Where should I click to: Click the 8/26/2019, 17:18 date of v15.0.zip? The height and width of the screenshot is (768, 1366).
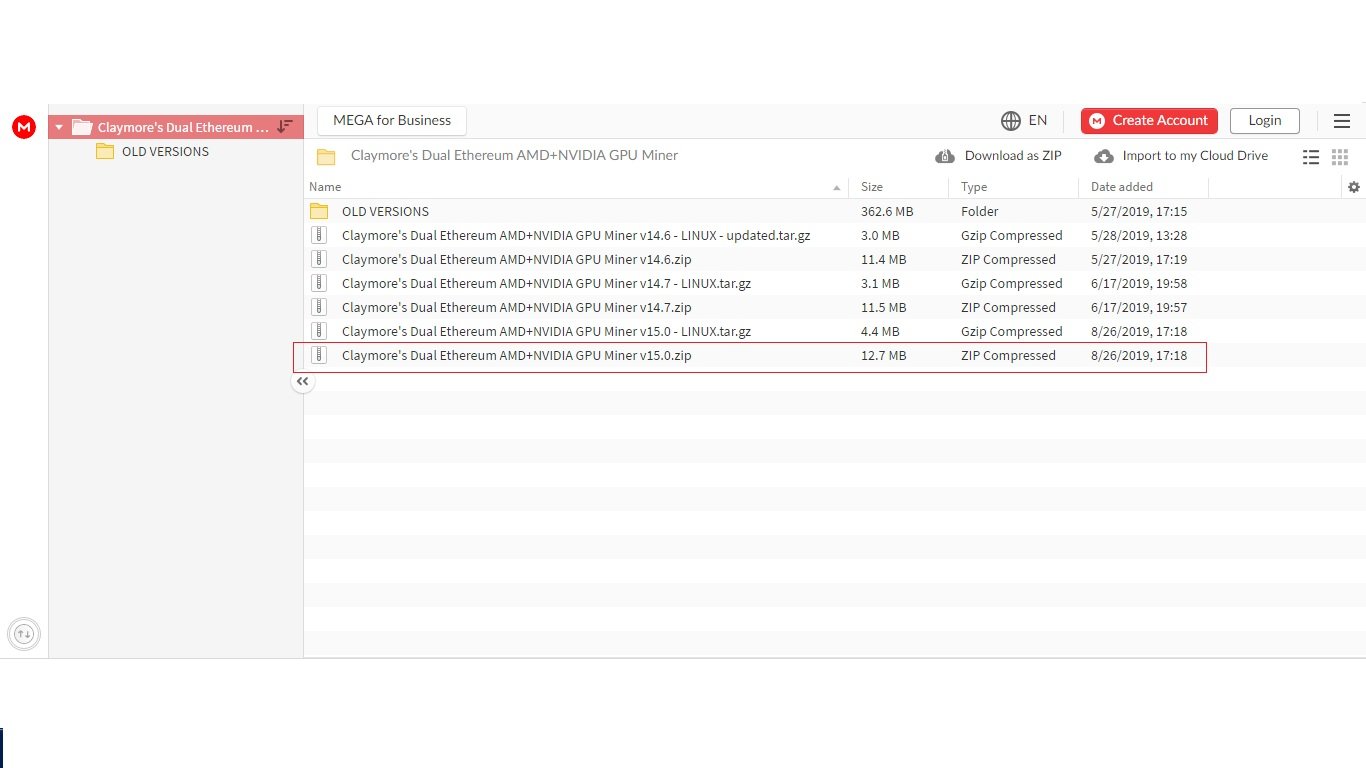point(1139,355)
